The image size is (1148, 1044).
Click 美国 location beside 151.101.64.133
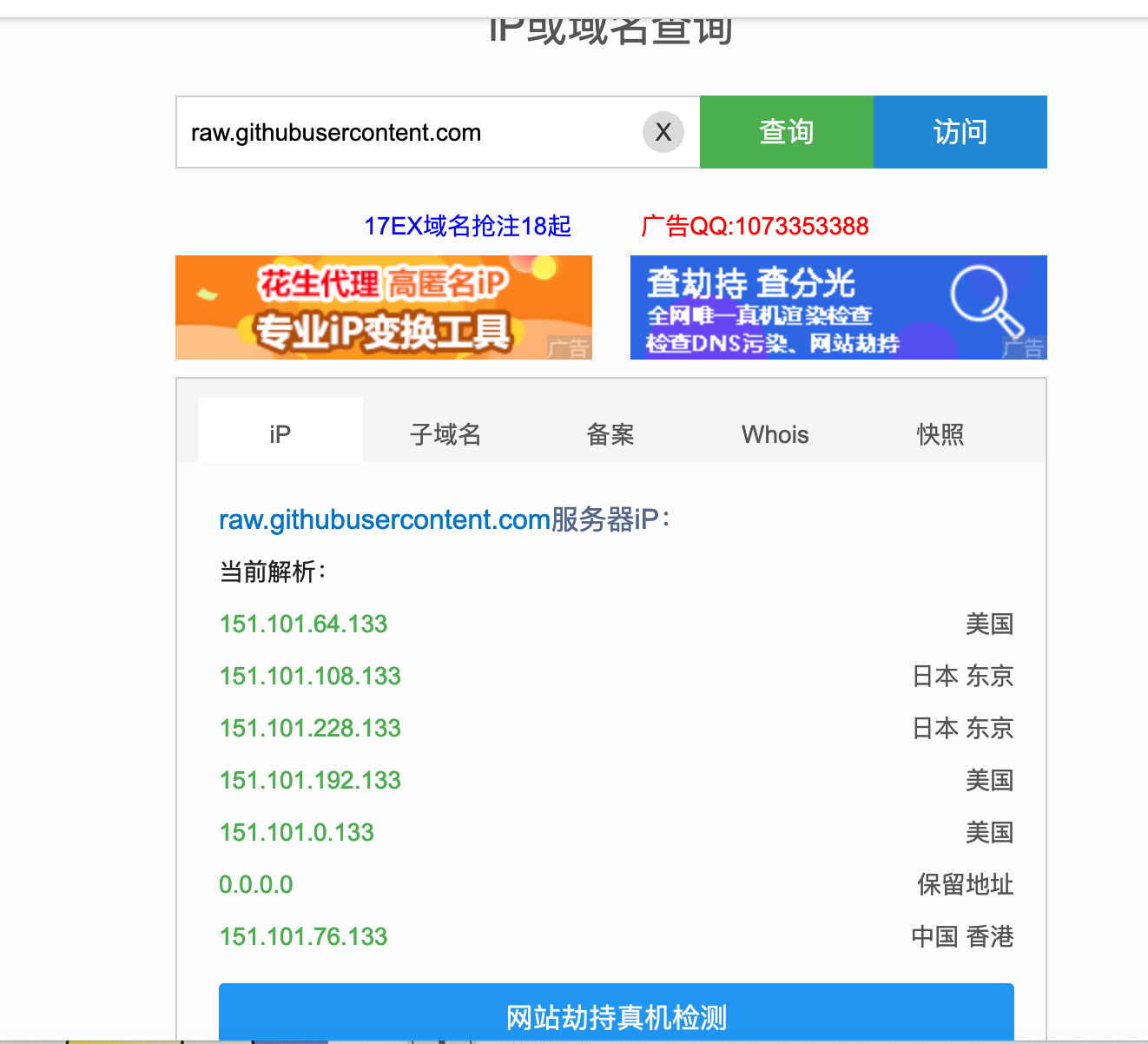(x=990, y=624)
